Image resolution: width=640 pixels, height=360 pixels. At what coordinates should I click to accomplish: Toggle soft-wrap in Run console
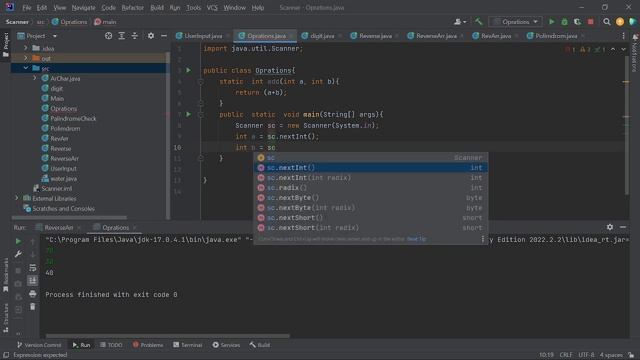pyautogui.click(x=33, y=267)
